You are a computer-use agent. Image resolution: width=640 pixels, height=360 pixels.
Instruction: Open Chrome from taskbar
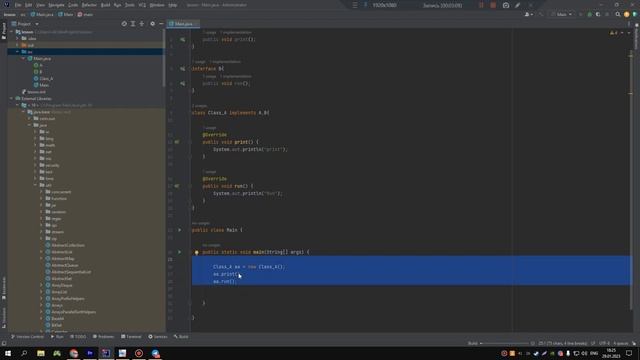(73, 353)
